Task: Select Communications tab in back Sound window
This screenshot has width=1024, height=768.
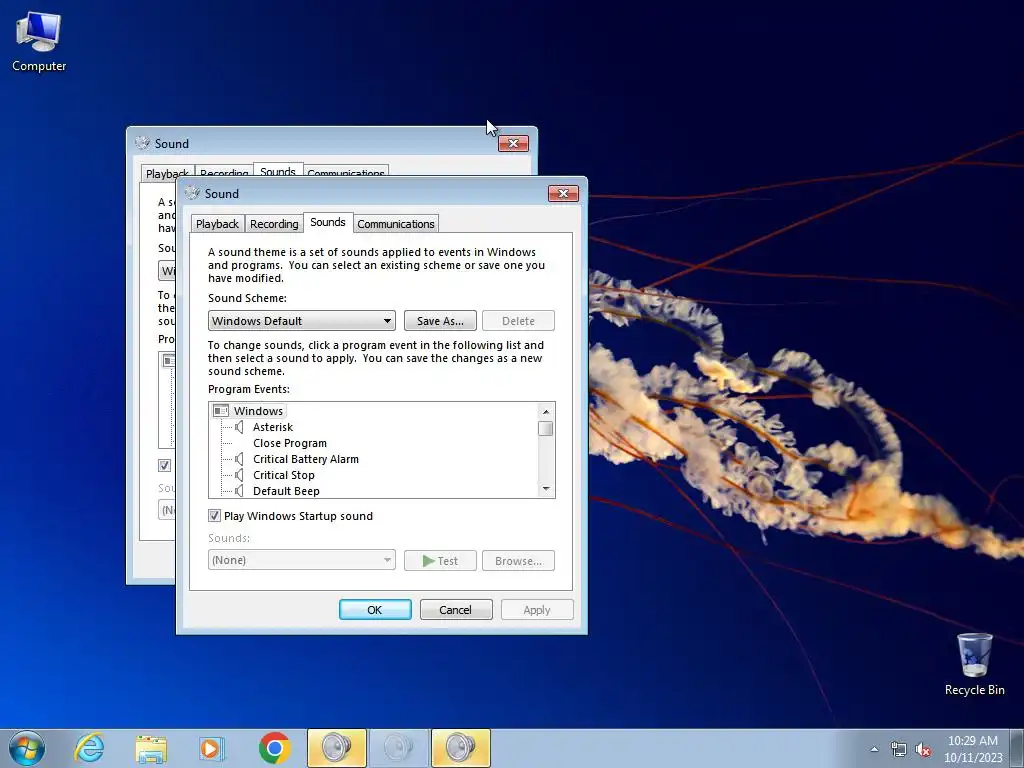Action: click(345, 172)
